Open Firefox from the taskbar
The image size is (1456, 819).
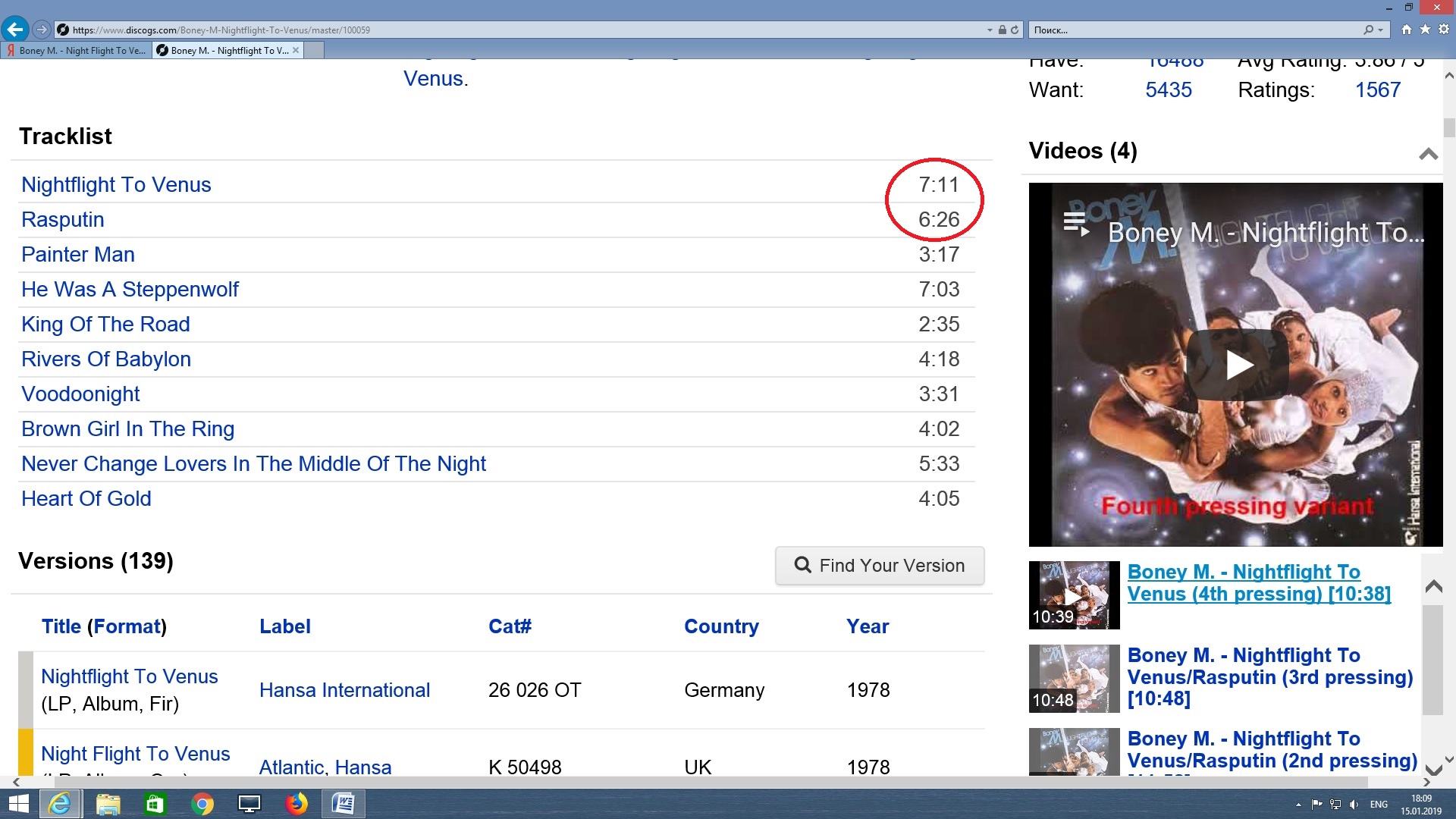[x=297, y=804]
